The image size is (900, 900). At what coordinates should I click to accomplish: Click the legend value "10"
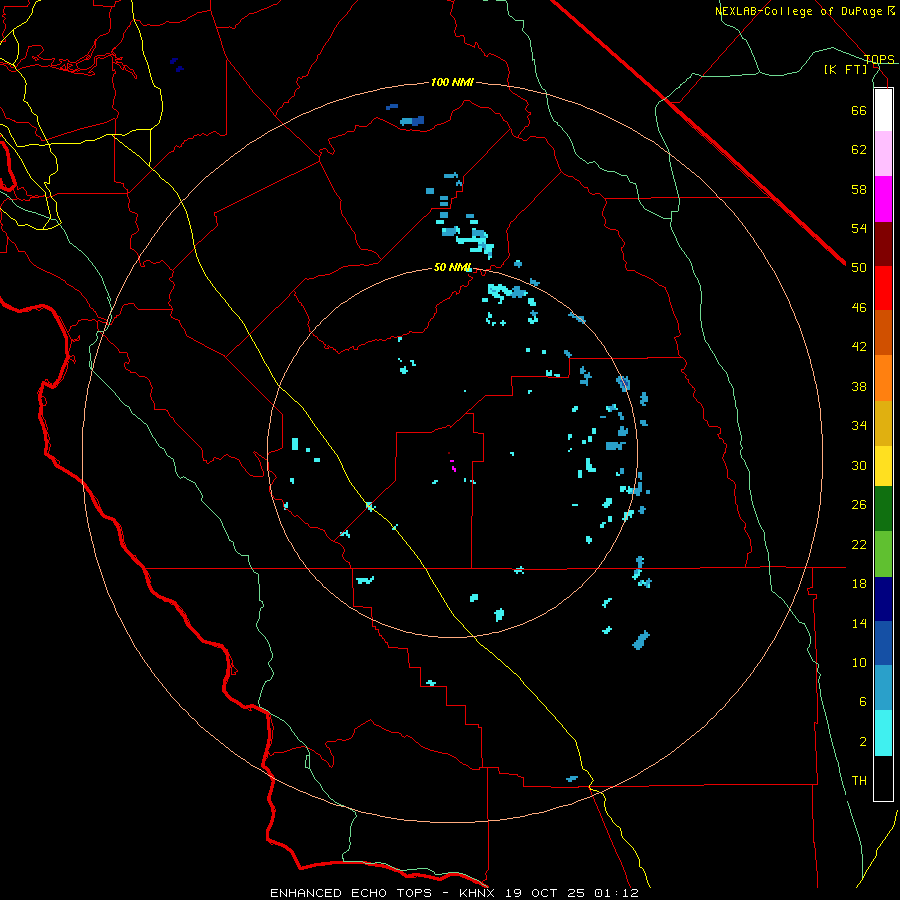point(859,663)
